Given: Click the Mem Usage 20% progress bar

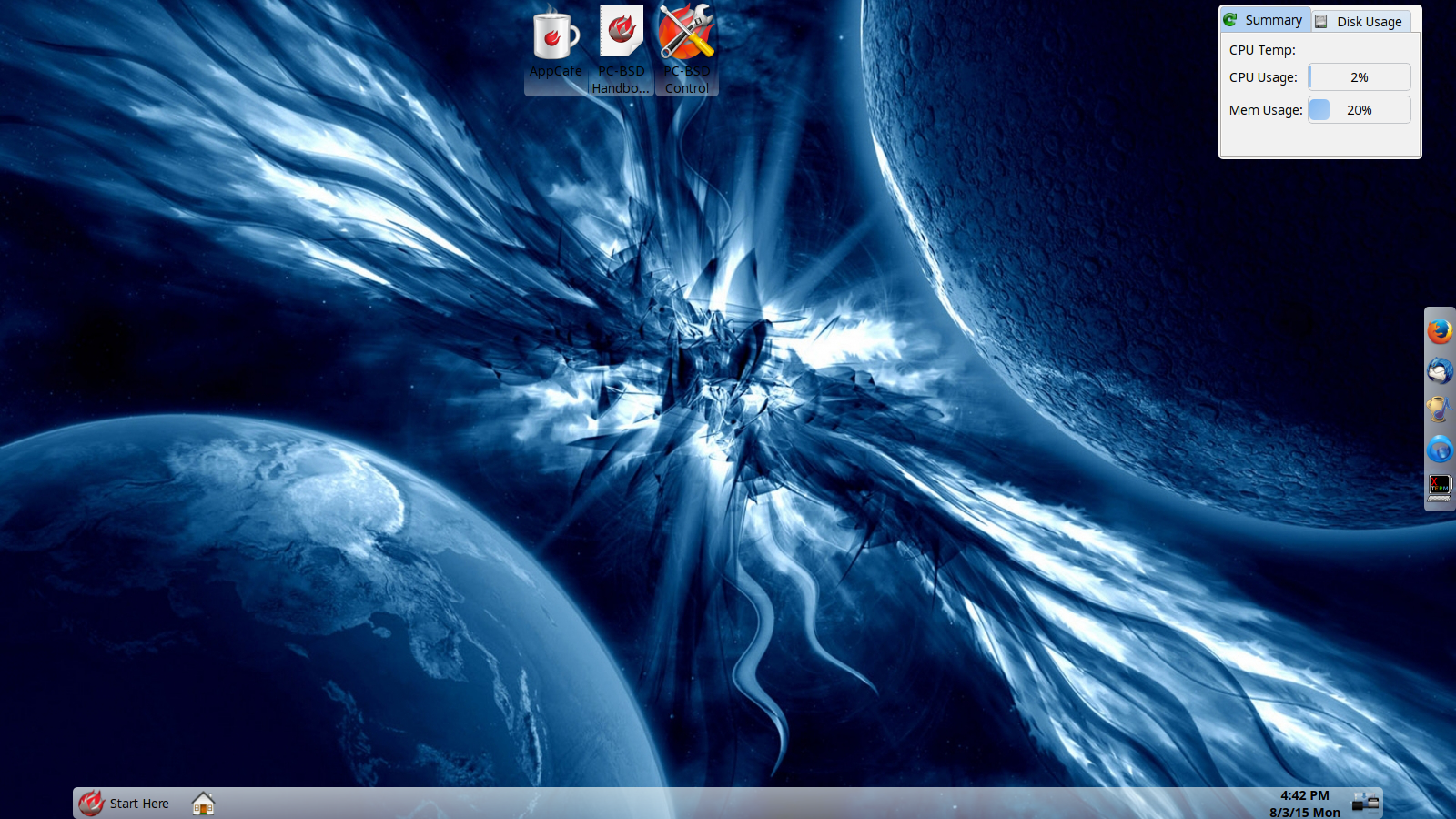Looking at the screenshot, I should click(1360, 110).
